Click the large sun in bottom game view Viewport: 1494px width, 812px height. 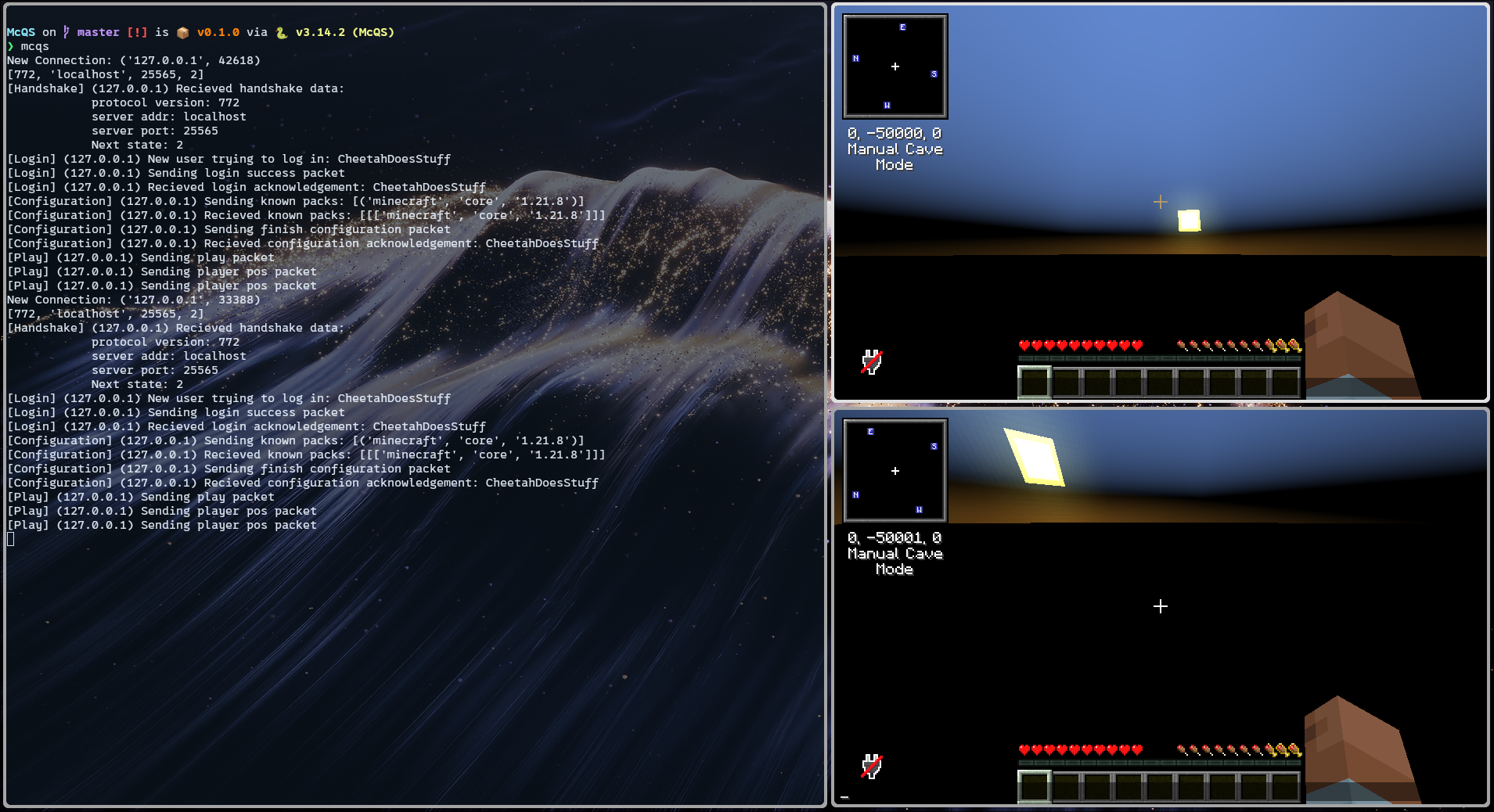1035,456
